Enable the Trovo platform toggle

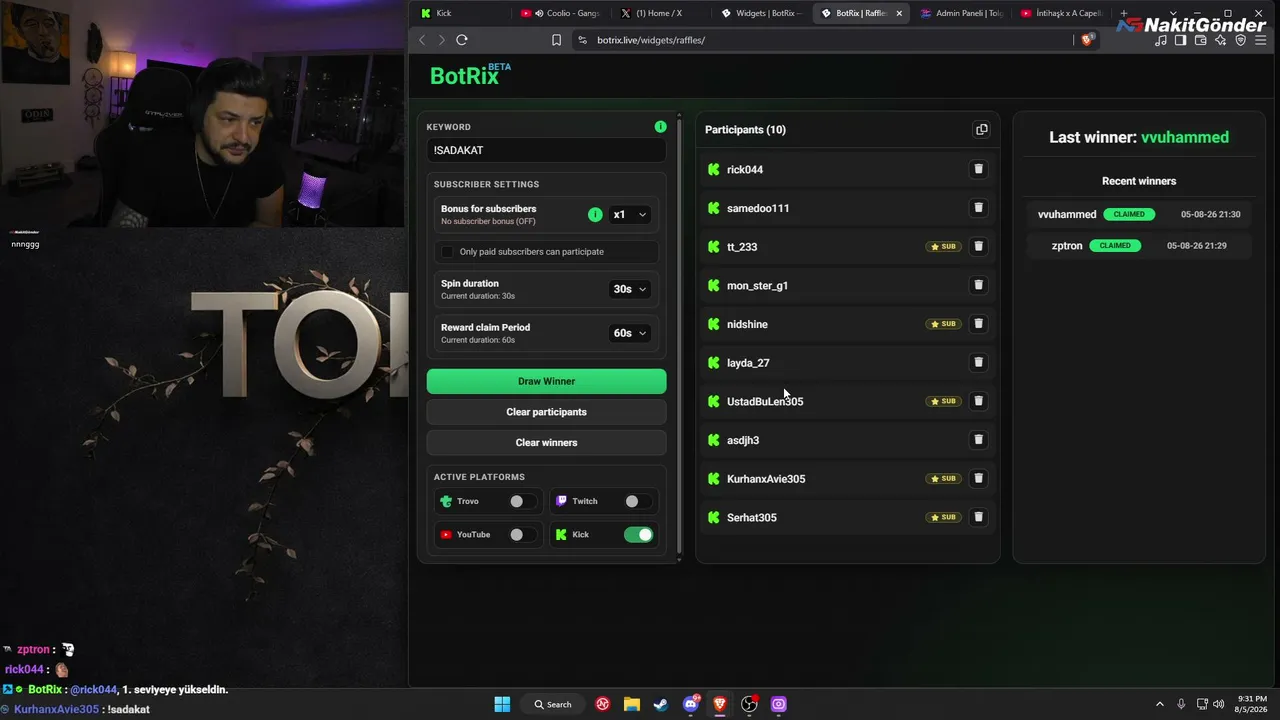[521, 501]
